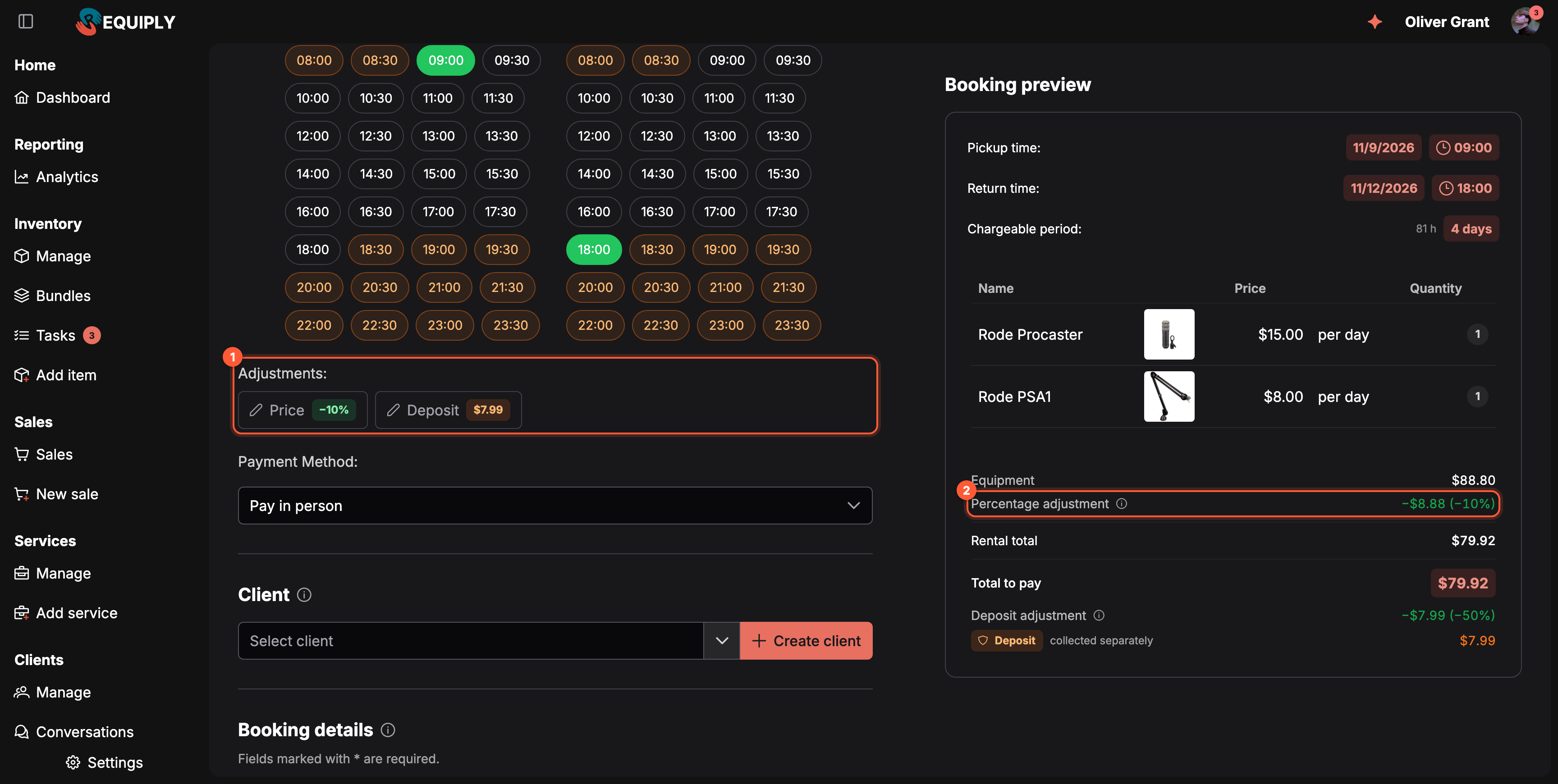Select 14:00 in the return time grid
Screen dimensions: 1558x784
(x=593, y=174)
